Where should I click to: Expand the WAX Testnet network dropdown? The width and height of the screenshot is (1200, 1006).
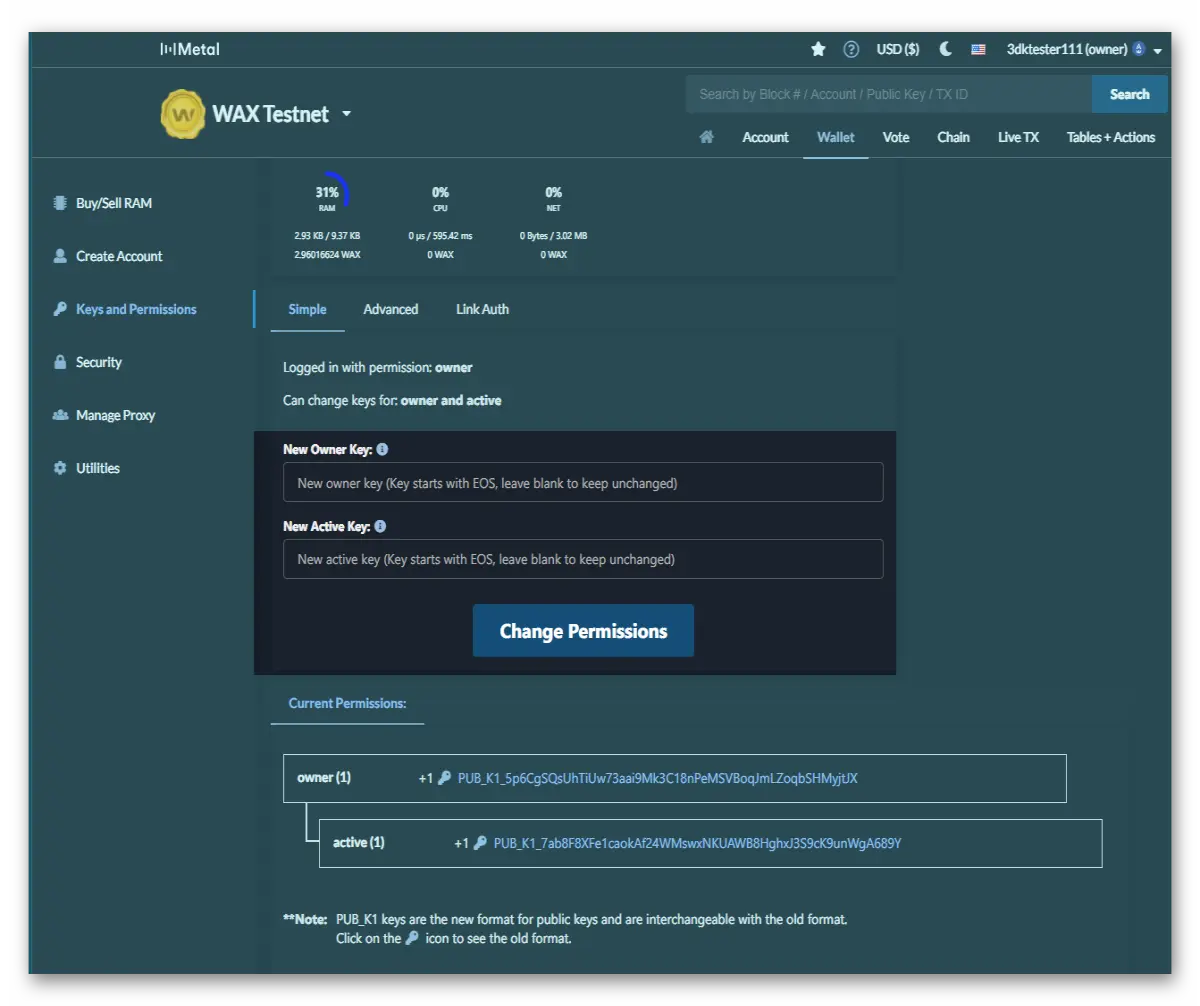346,114
